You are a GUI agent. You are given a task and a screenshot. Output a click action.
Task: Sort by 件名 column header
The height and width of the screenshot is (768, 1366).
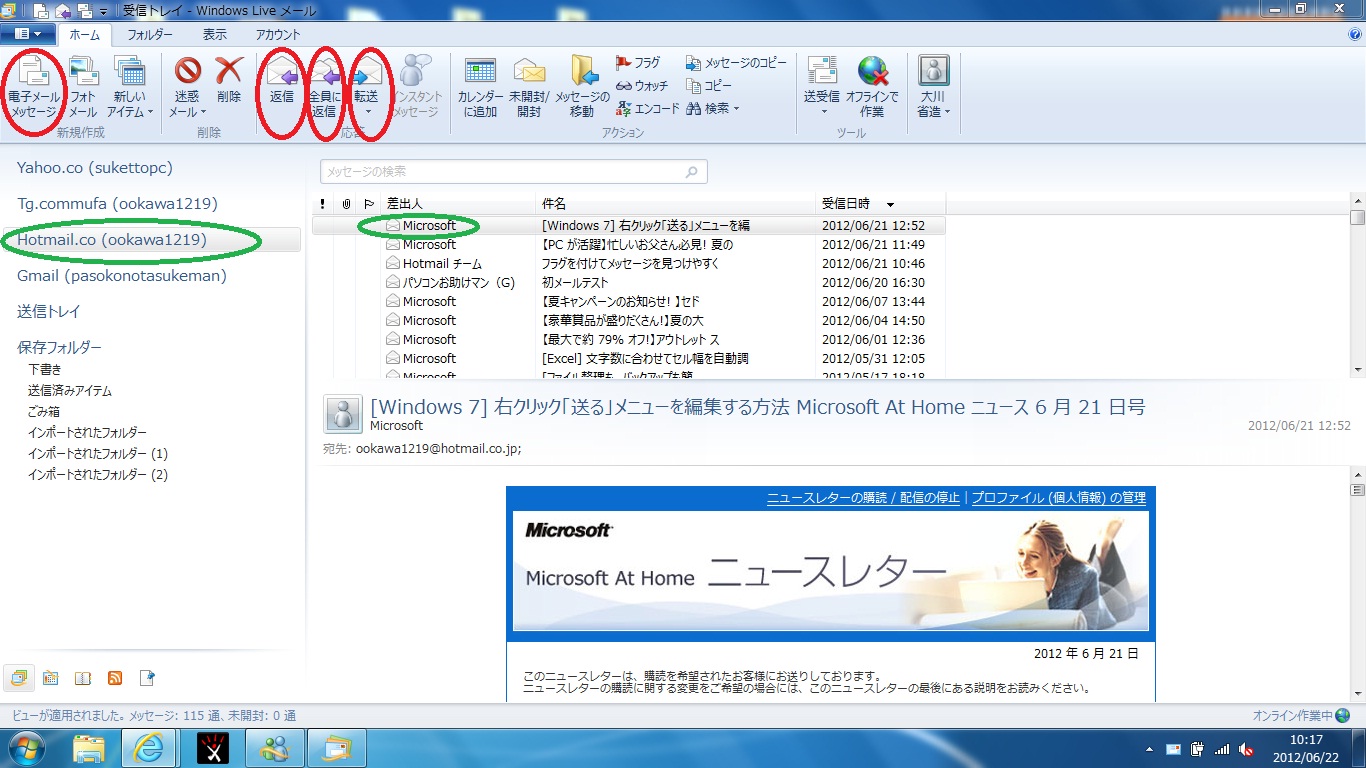(x=676, y=204)
